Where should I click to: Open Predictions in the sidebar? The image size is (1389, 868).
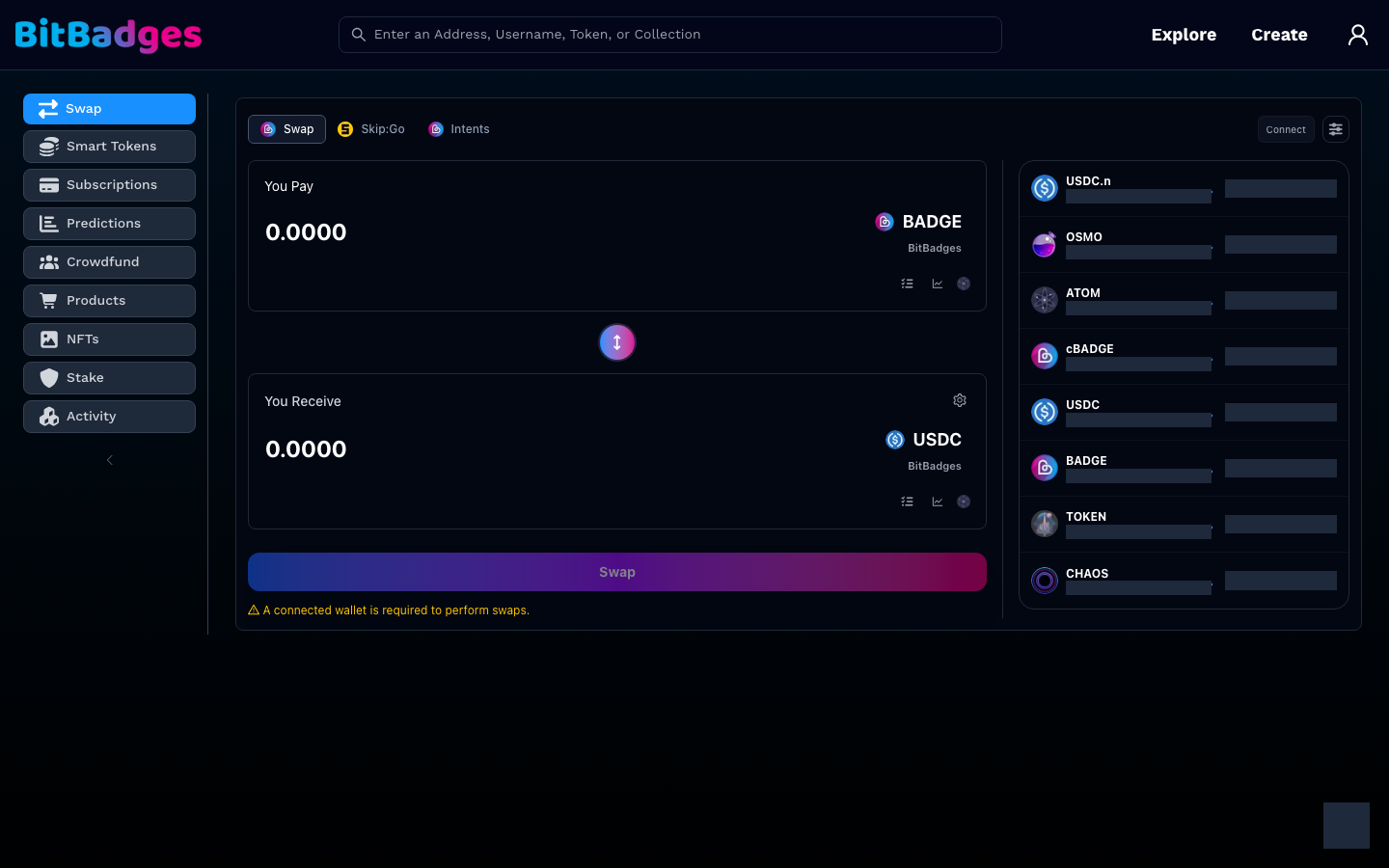point(109,224)
